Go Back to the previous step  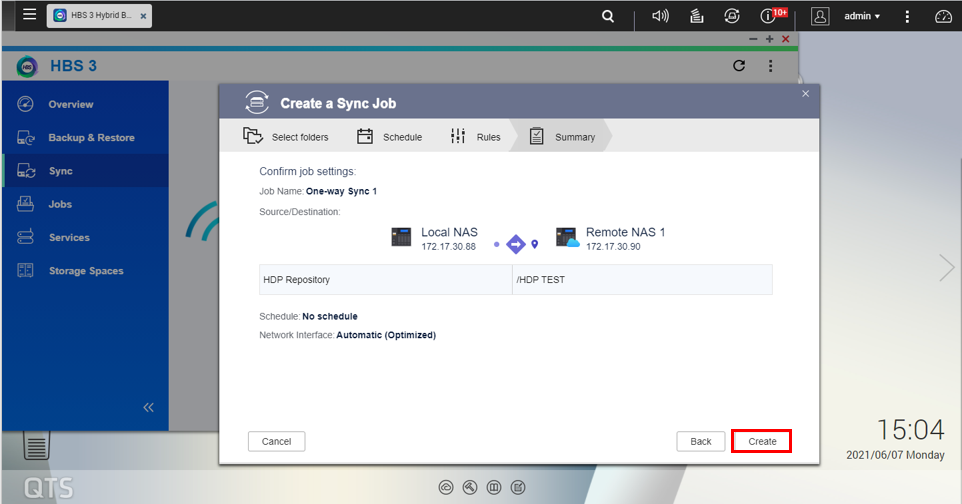click(701, 441)
